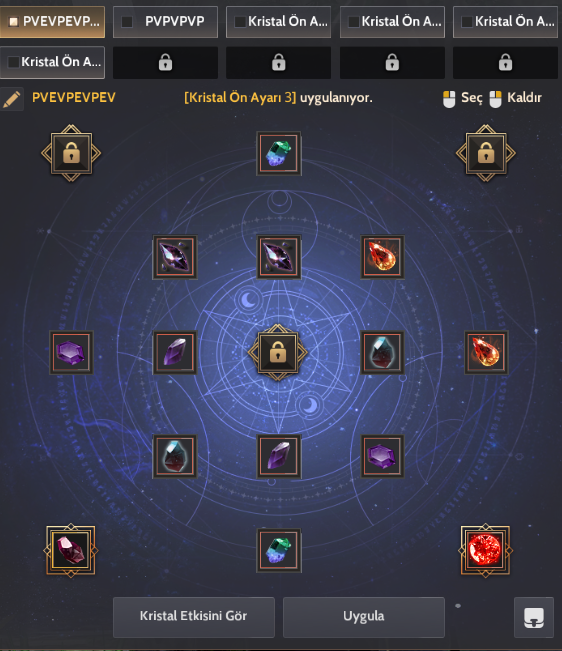This screenshot has height=651, width=562.
Task: Toggle the checked PVEVPEVP preset checkbox
Action: click(x=14, y=22)
